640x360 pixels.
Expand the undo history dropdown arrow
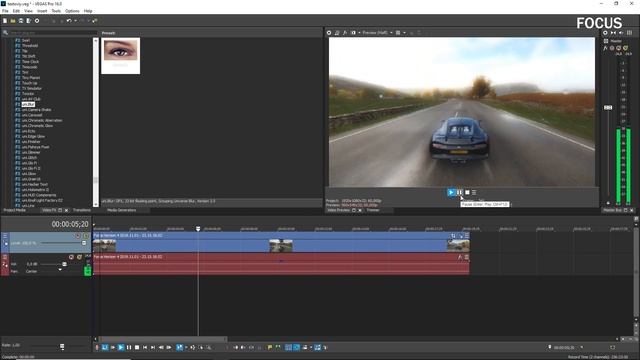(75, 20)
